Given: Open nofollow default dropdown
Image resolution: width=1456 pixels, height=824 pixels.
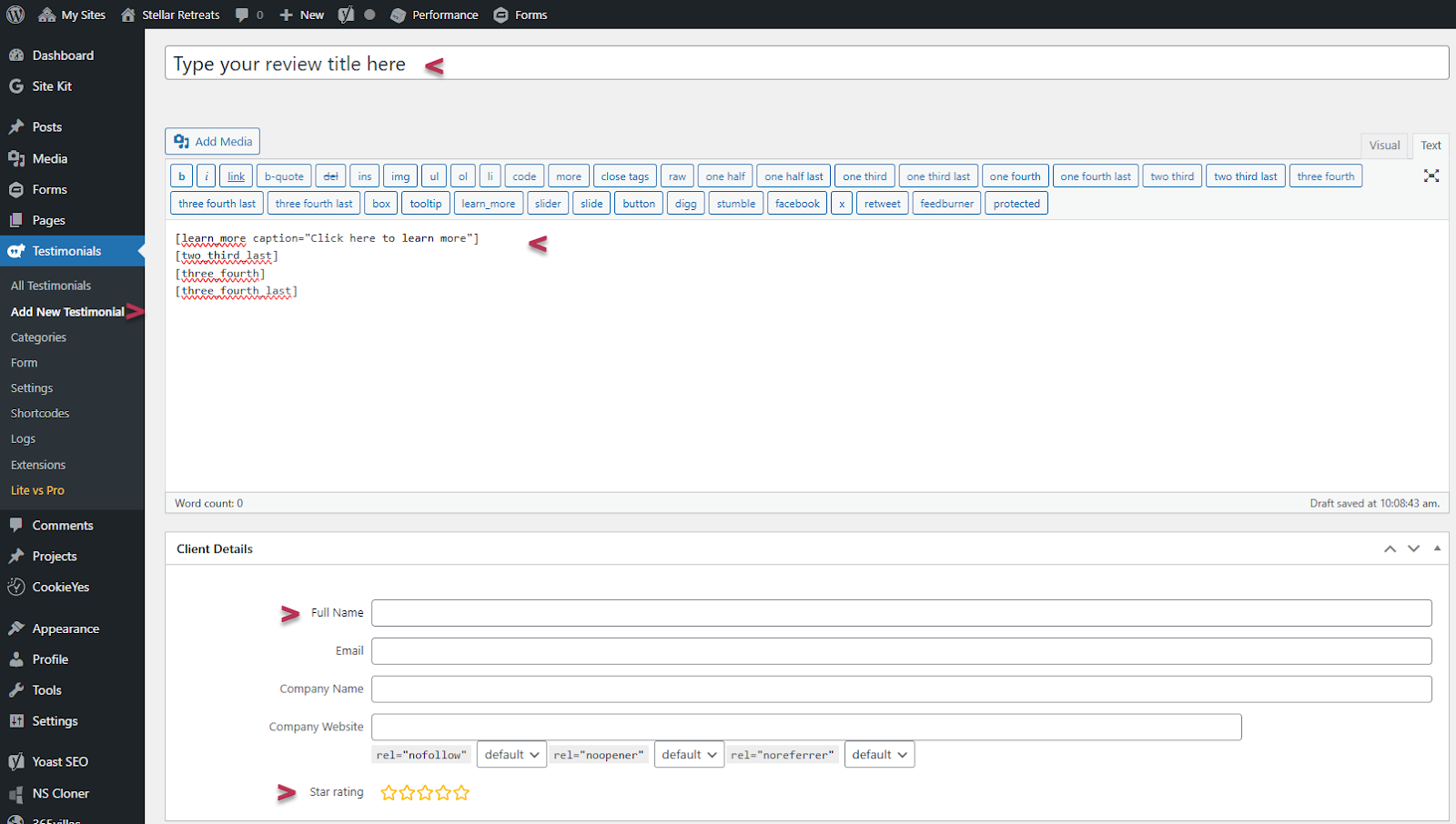Looking at the screenshot, I should click(511, 755).
